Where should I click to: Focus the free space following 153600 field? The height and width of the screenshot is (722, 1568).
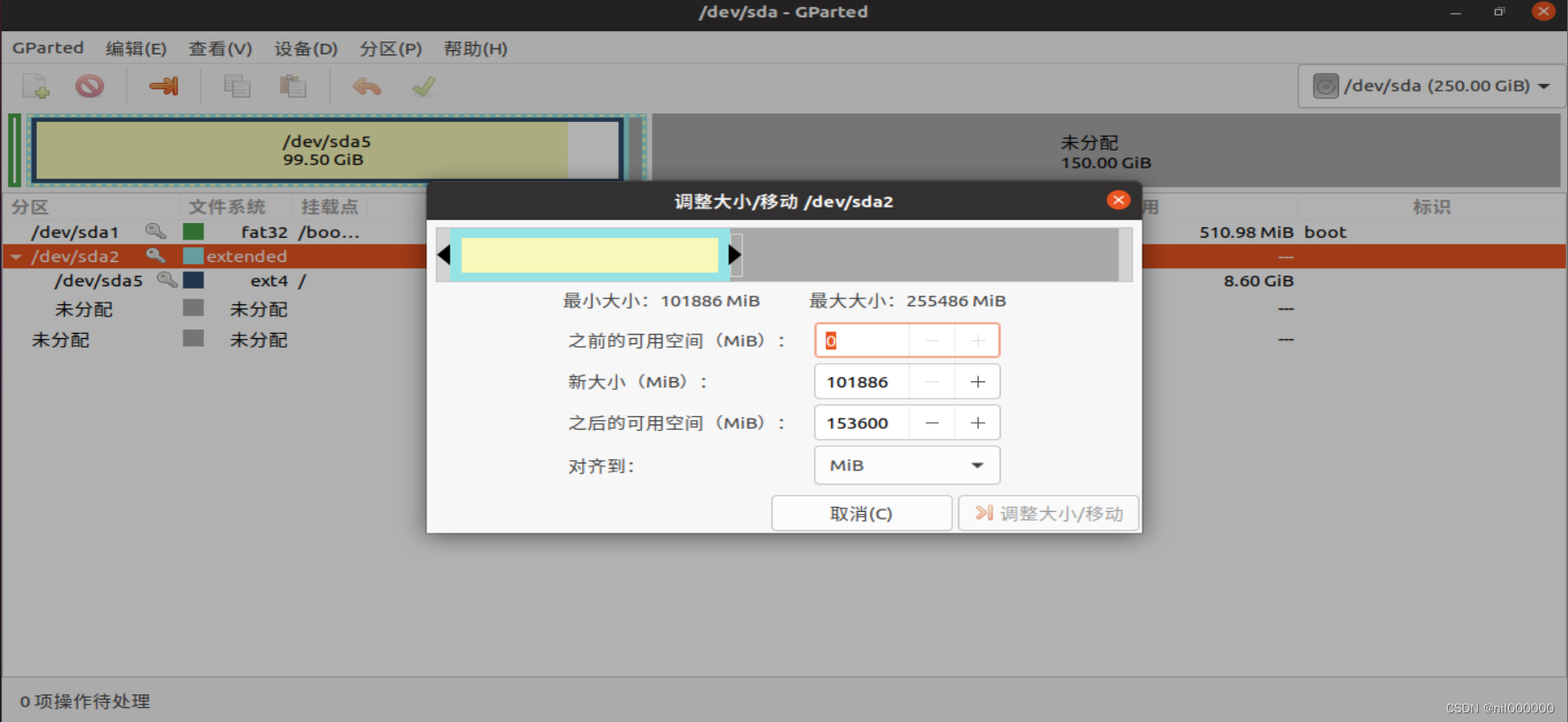pyautogui.click(x=862, y=423)
